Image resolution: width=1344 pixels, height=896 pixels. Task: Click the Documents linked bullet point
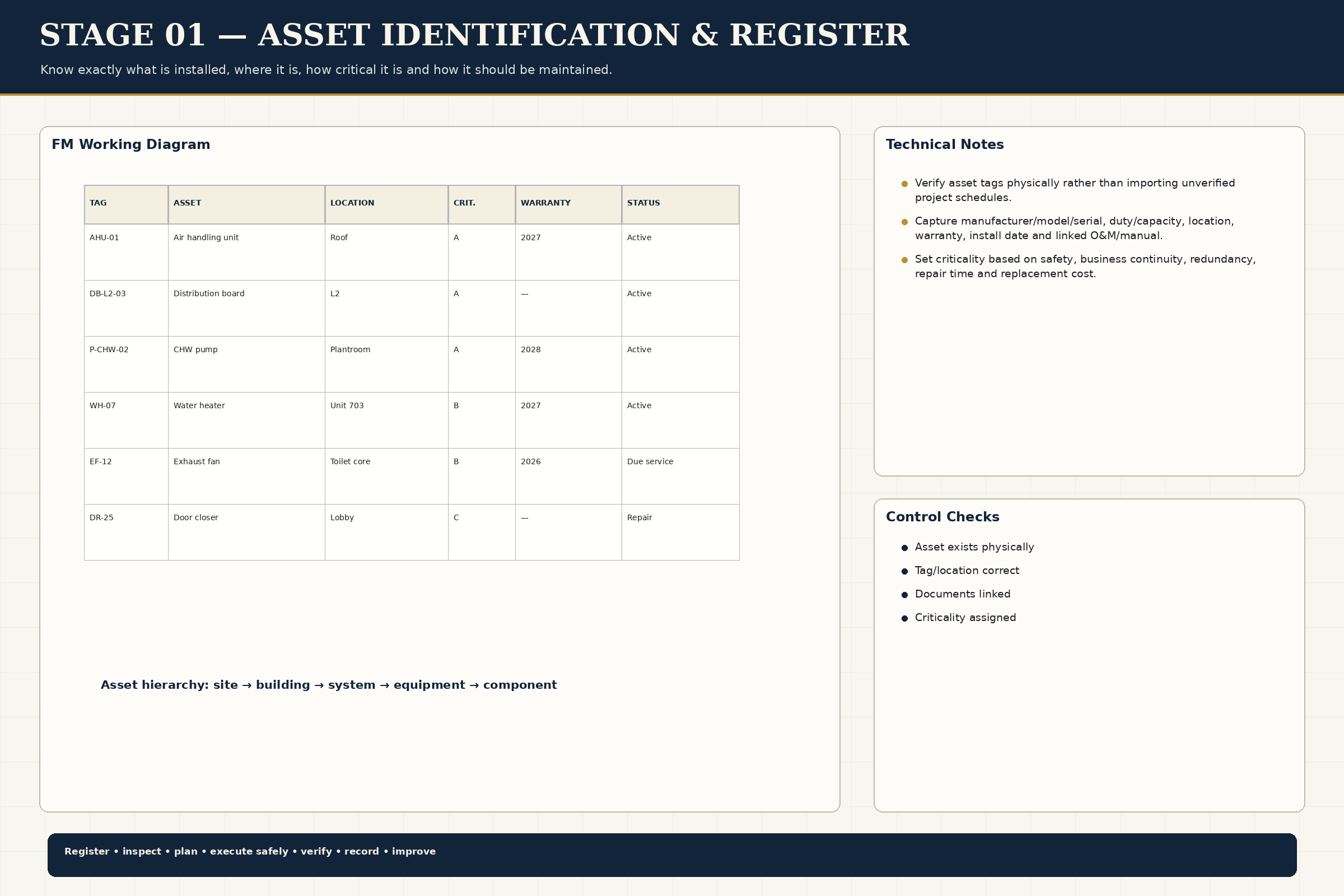point(962,594)
